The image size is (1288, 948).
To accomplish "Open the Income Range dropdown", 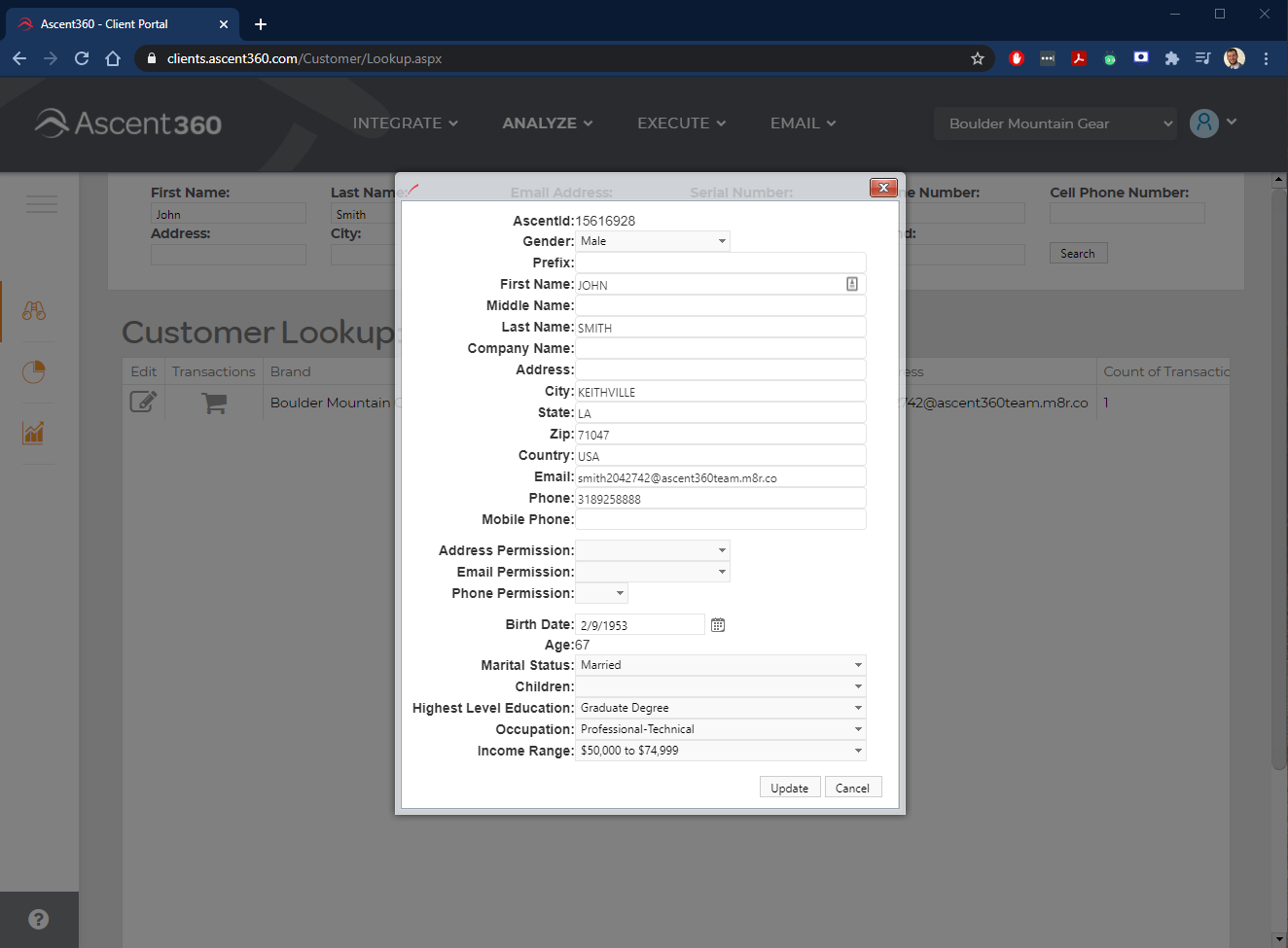I will tap(721, 751).
